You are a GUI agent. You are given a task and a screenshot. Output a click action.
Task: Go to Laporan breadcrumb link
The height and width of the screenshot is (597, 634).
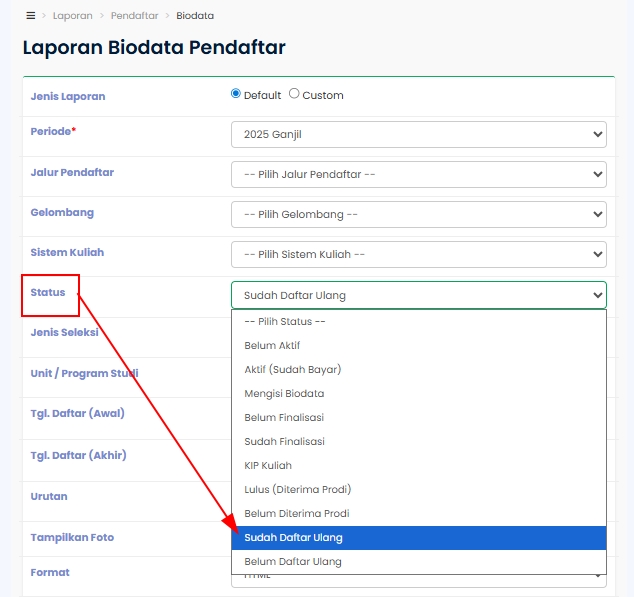[x=72, y=16]
